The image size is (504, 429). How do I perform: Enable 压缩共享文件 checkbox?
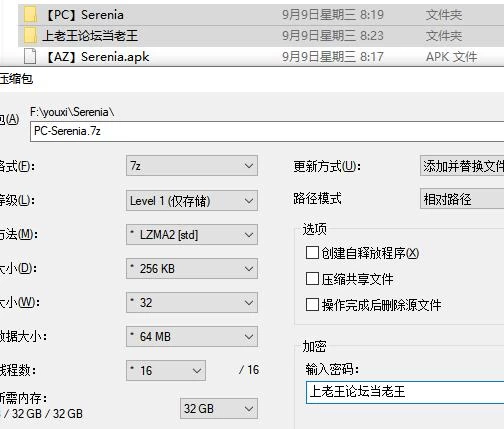click(312, 279)
